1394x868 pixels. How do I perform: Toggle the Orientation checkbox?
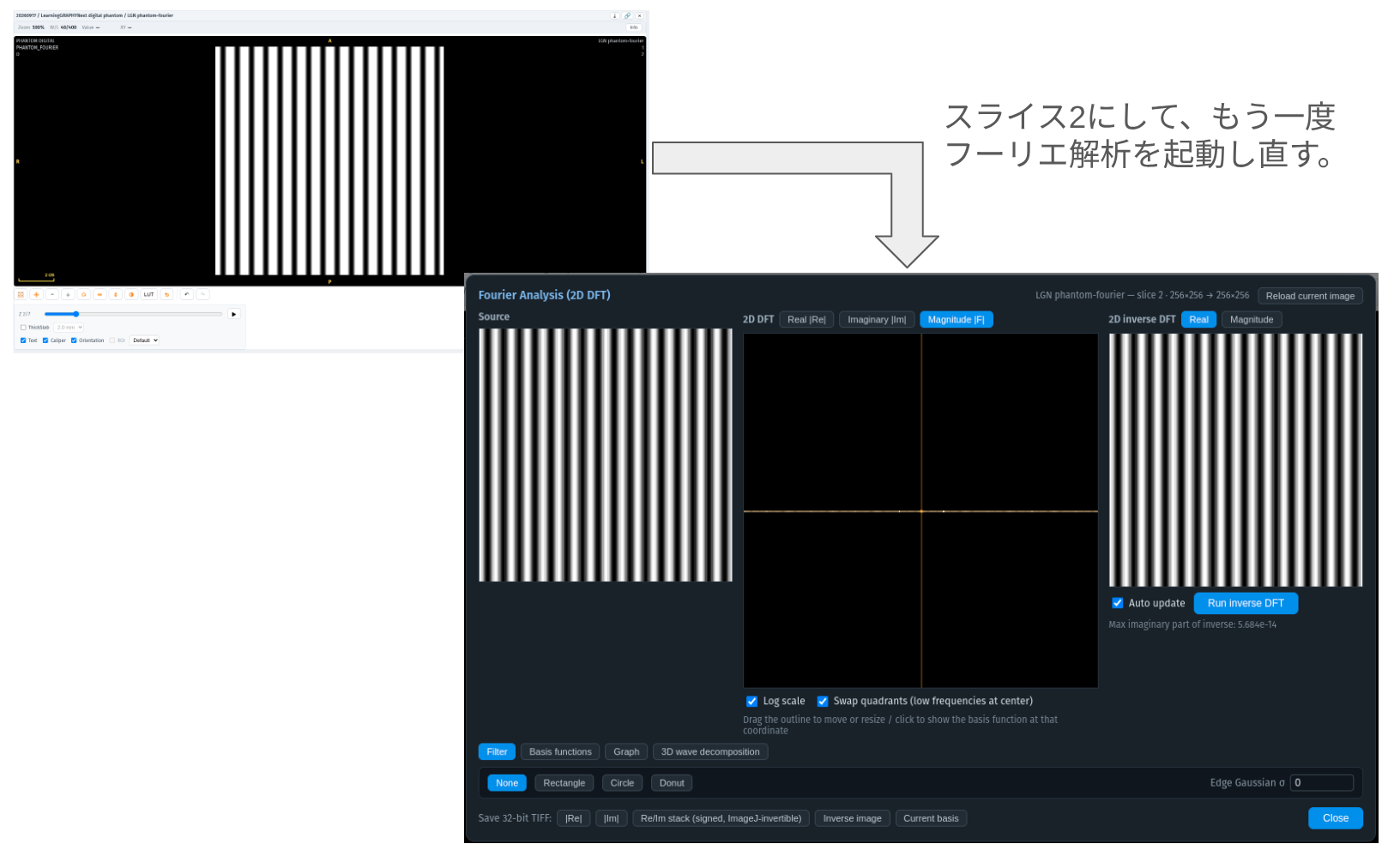[x=74, y=341]
